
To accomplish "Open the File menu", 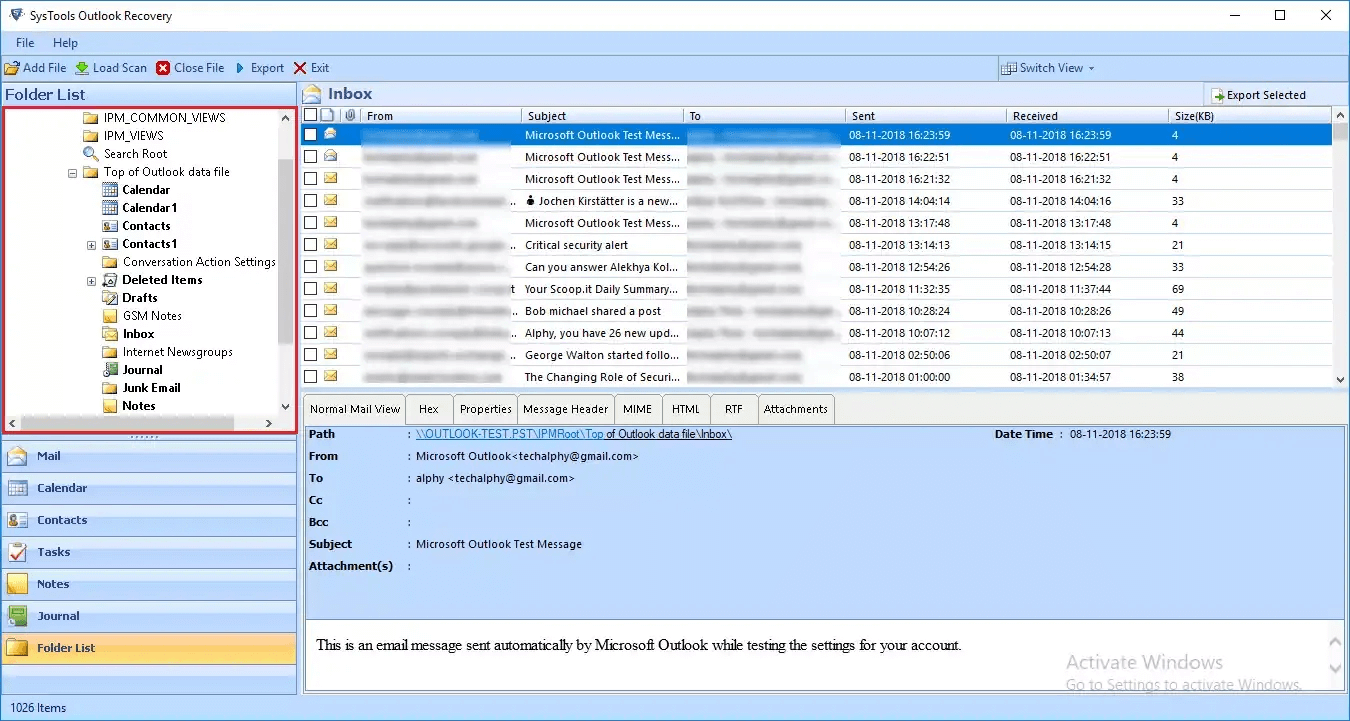I will [x=25, y=43].
